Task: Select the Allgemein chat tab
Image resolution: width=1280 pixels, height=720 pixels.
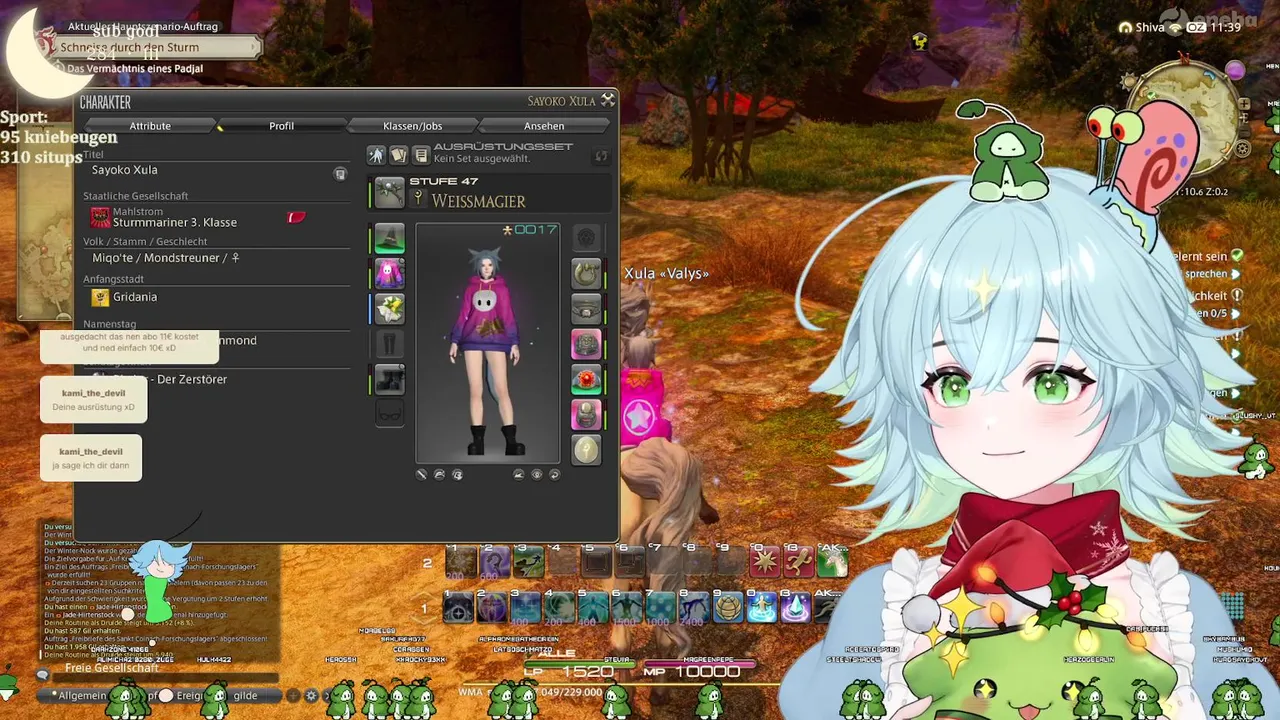Action: tap(82, 695)
